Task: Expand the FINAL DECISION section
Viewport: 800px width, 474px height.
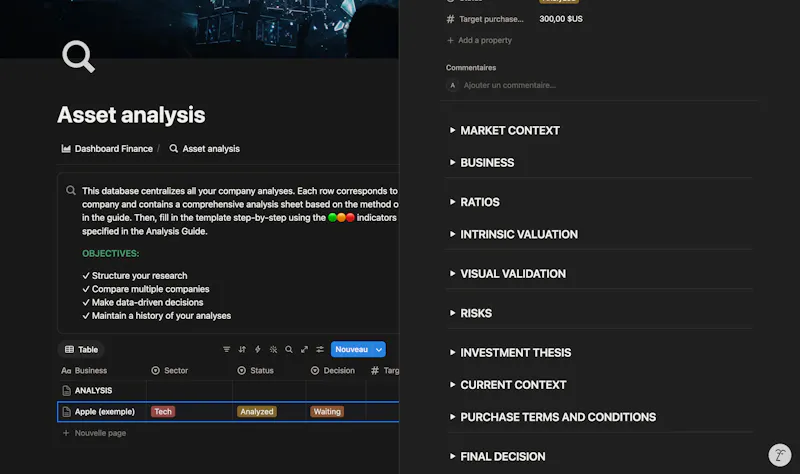Action: coord(452,457)
